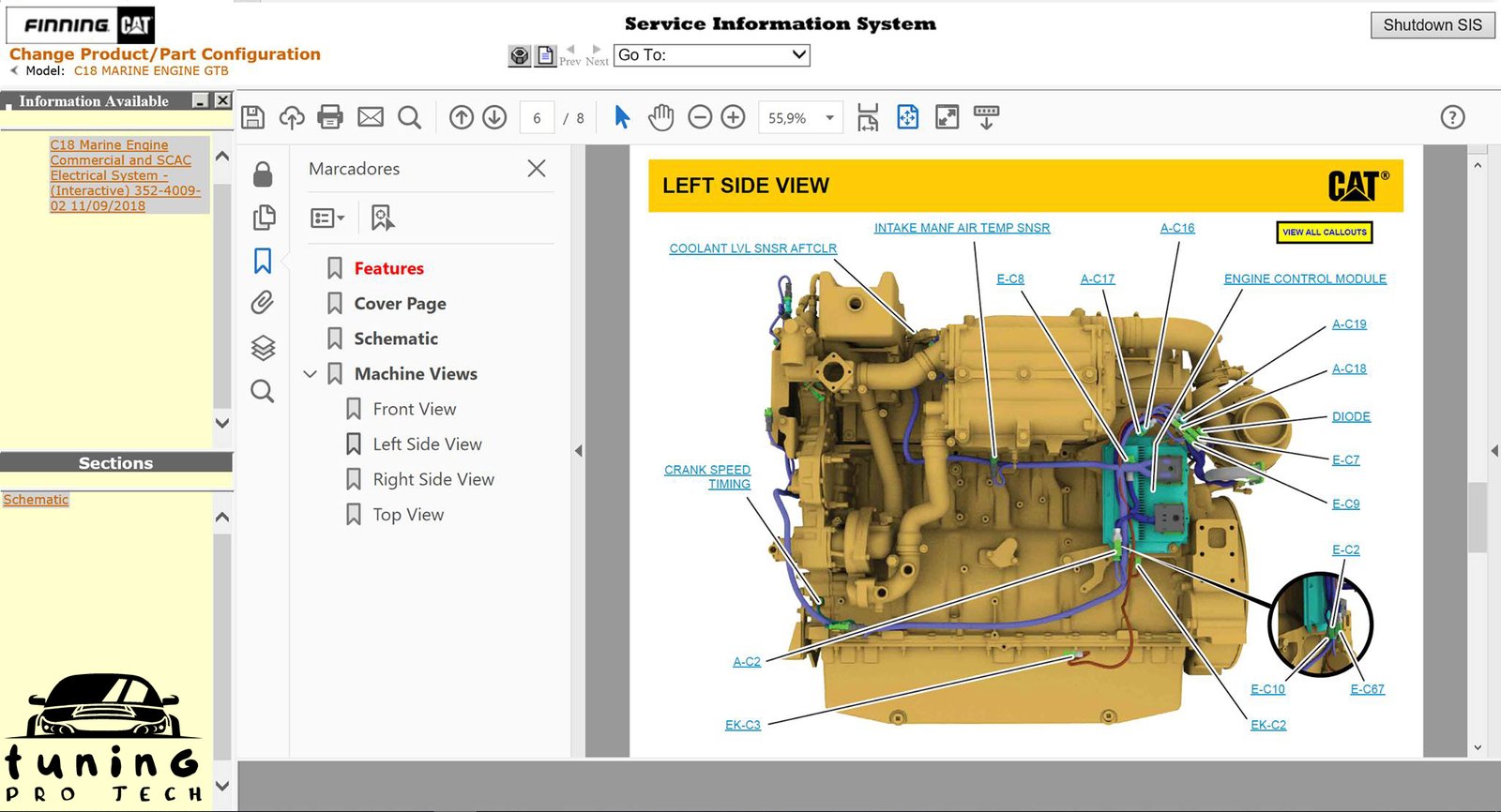Open the Go To dropdown
Viewport: 1501px width, 812px height.
point(711,55)
